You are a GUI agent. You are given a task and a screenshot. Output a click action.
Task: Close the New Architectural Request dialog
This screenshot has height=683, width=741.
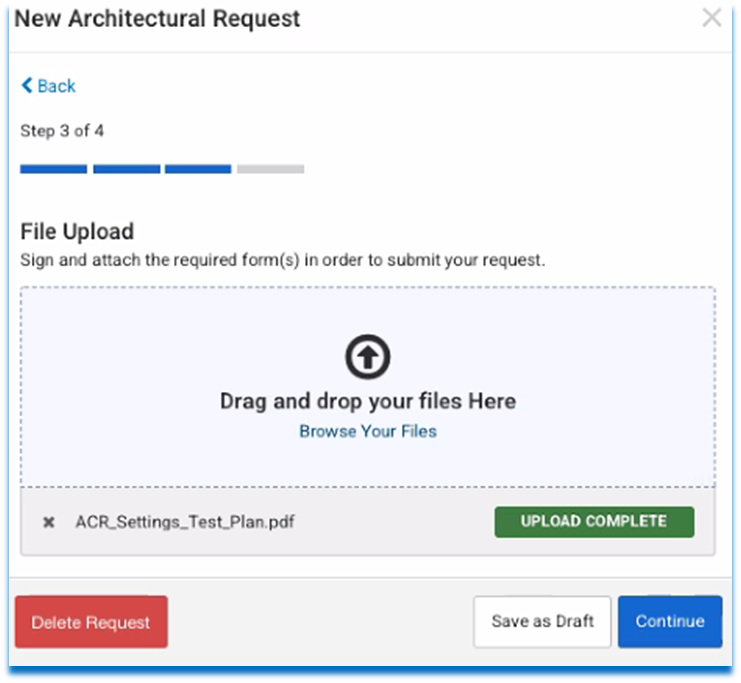pos(712,18)
